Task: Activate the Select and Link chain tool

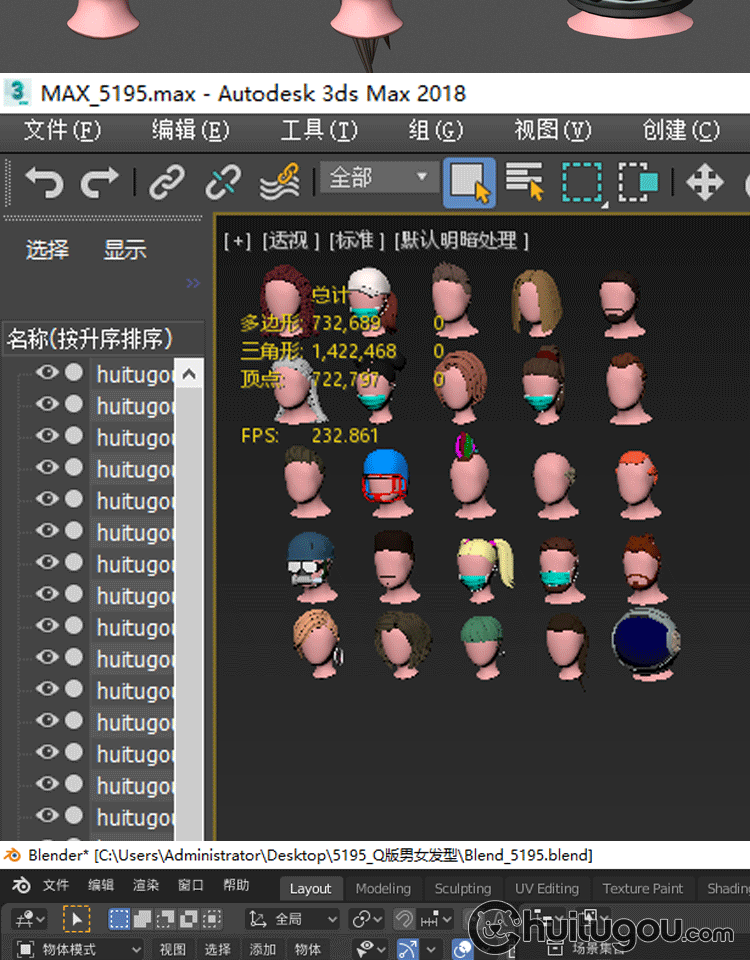Action: (x=167, y=182)
